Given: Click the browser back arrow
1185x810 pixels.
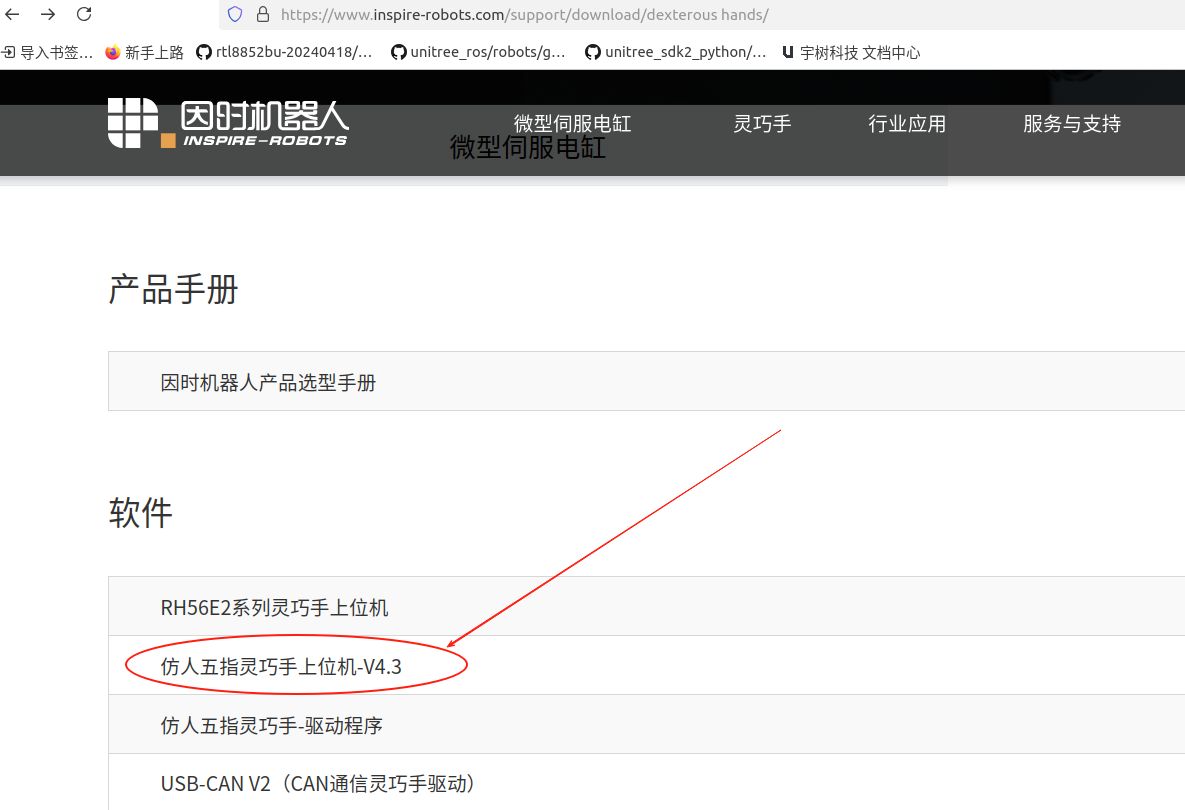Looking at the screenshot, I should click(x=12, y=14).
